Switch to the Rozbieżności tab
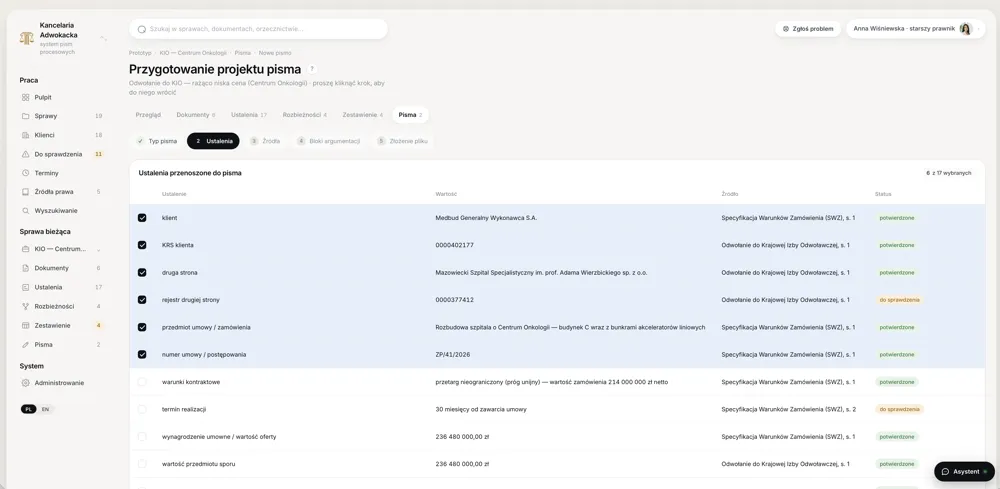The width and height of the screenshot is (1000, 489). click(305, 115)
